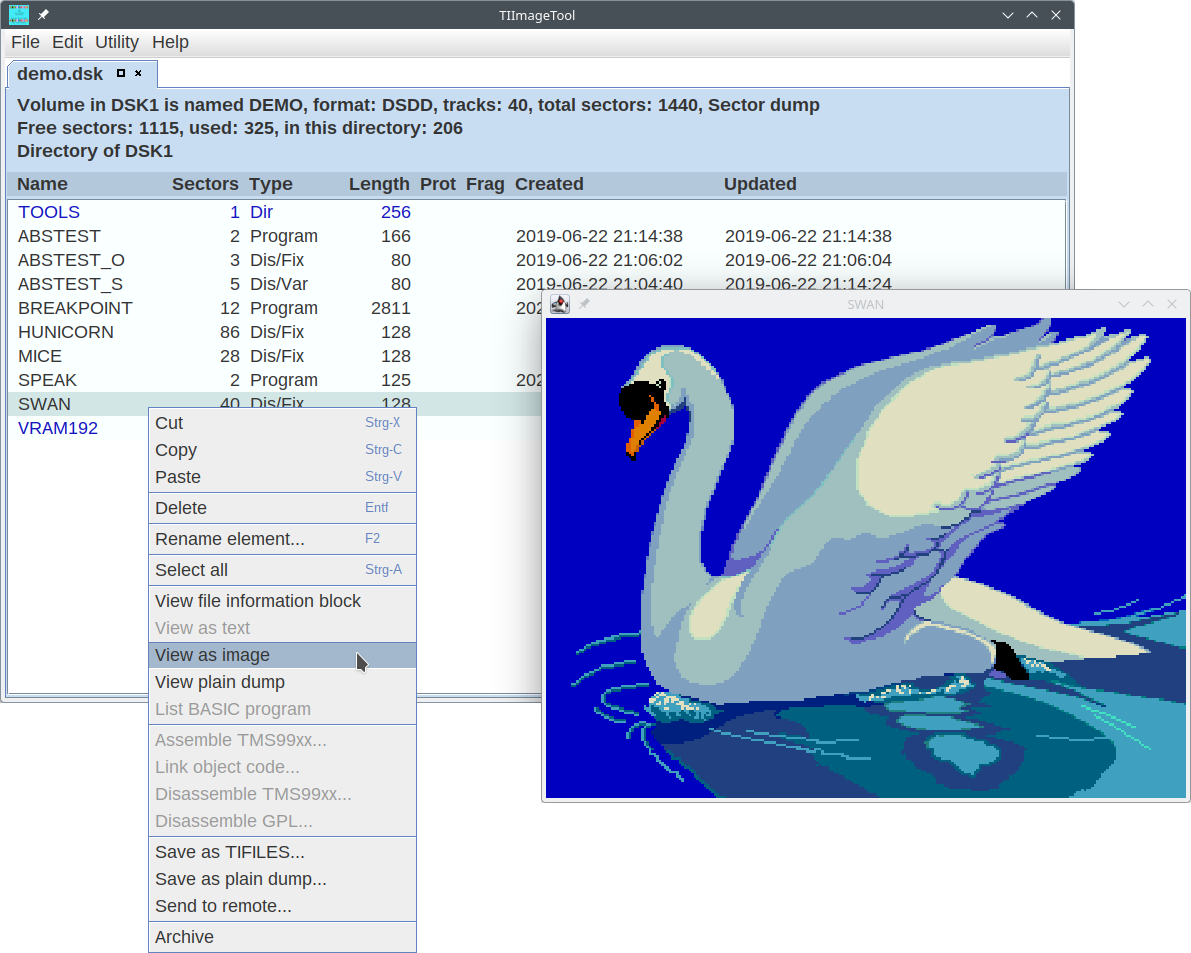1191x953 pixels.
Task: Select Save as TIFILES... menu entry
Action: click(229, 852)
